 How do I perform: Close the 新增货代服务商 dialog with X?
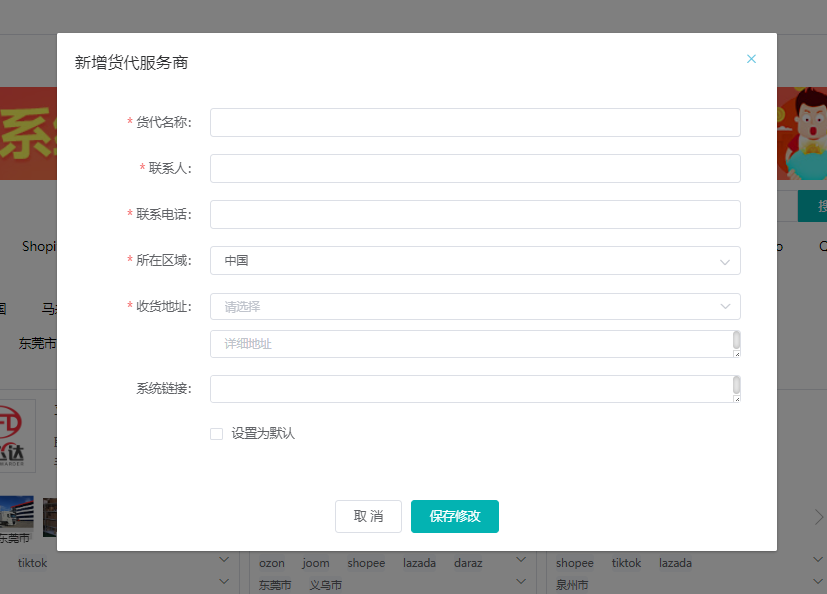pos(751,59)
